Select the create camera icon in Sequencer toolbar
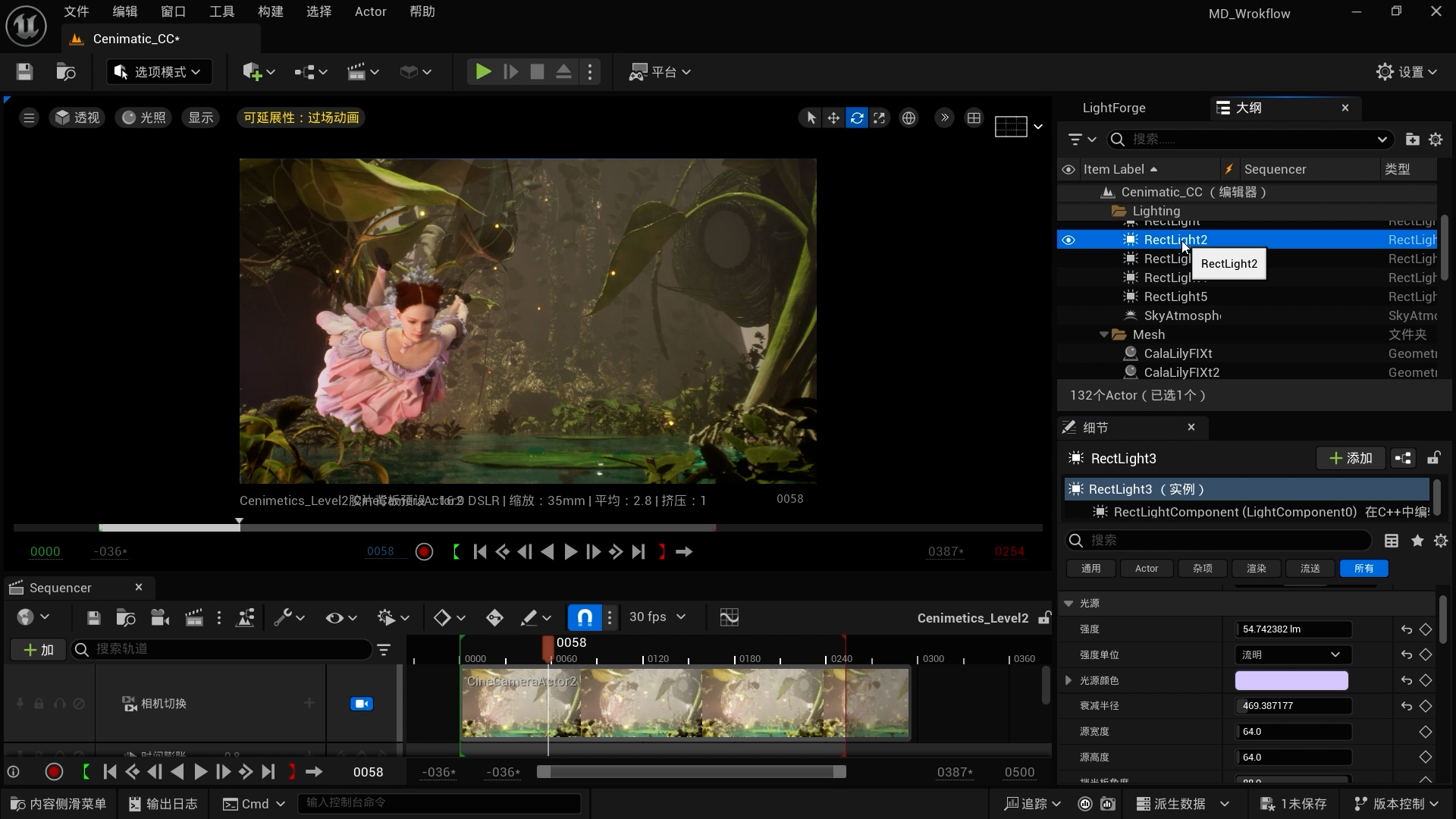This screenshot has height=819, width=1456. click(x=159, y=617)
